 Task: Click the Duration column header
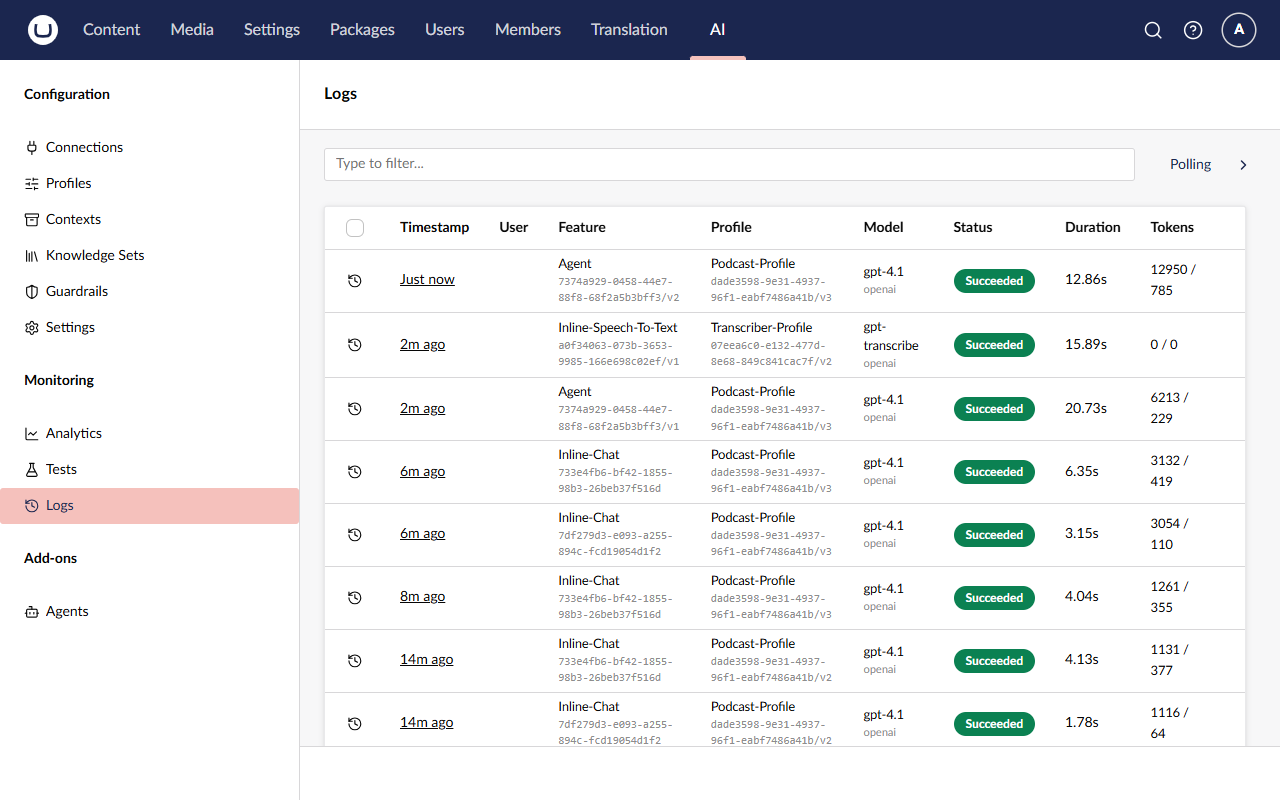click(x=1093, y=227)
